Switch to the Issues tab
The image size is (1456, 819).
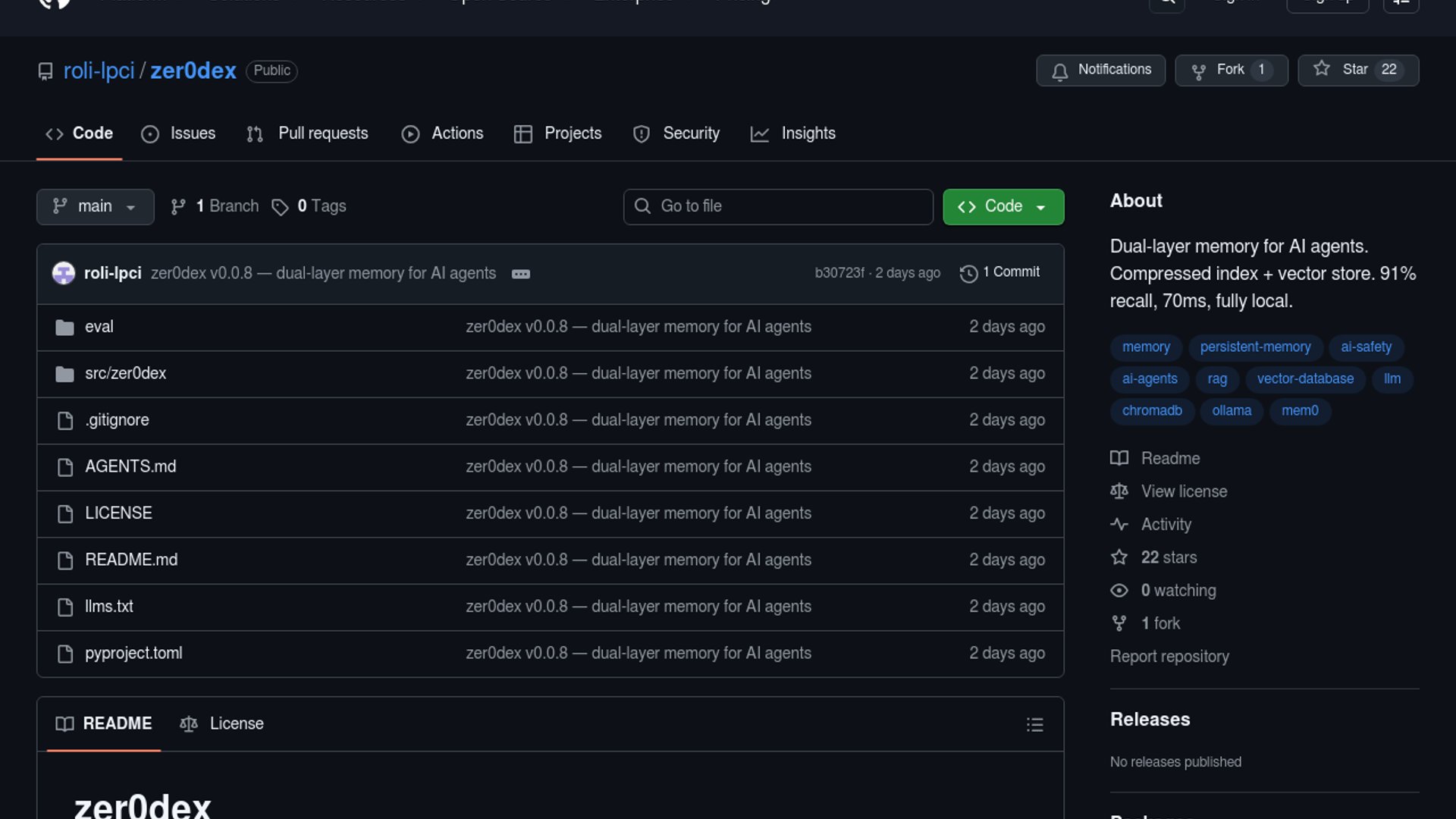click(x=179, y=133)
